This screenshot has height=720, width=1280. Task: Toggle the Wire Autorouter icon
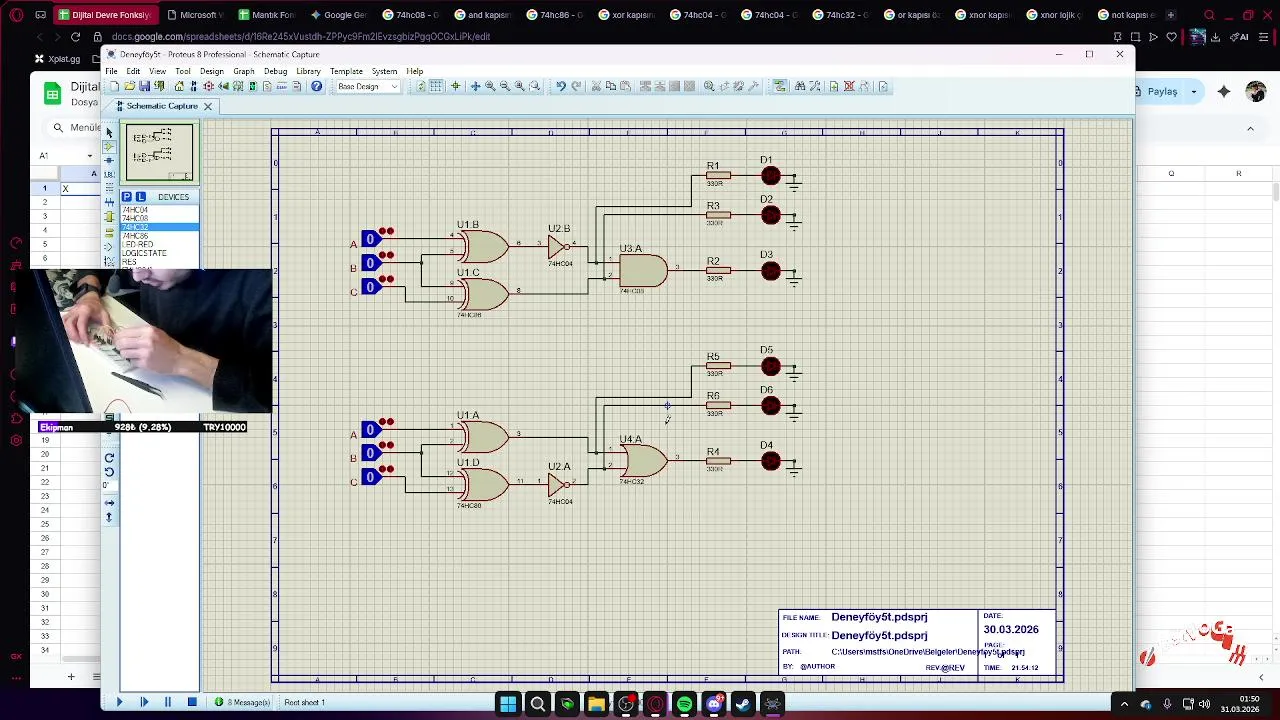(x=780, y=86)
